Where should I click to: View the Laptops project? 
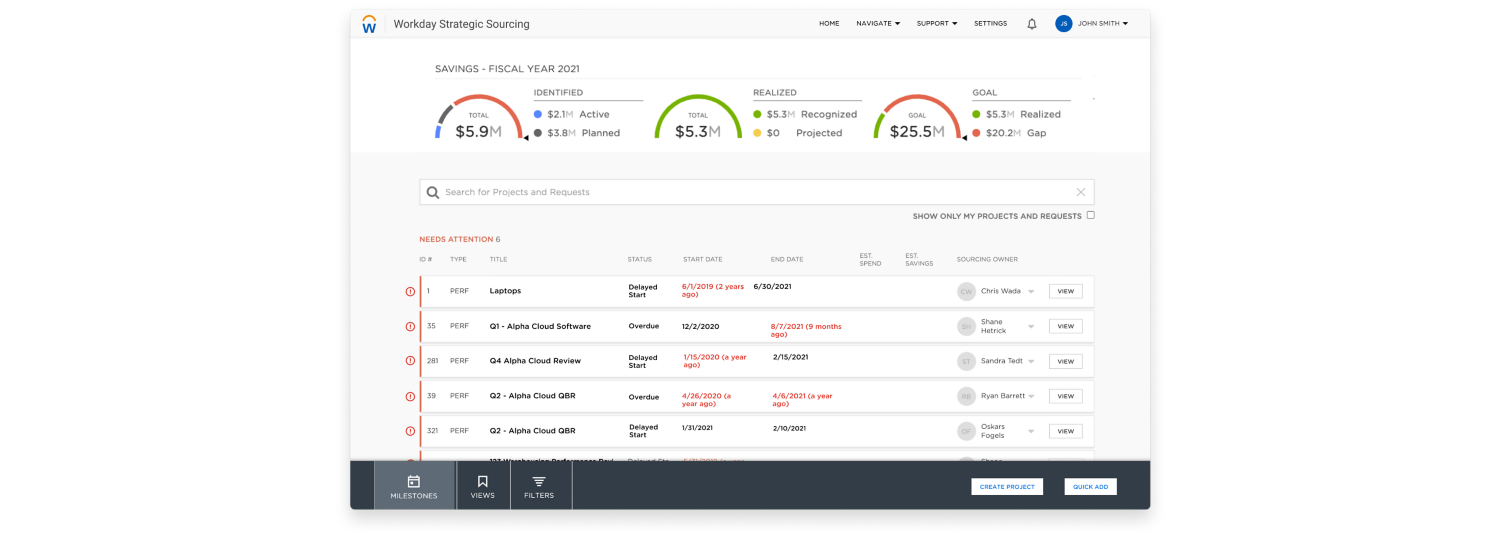(x=1065, y=291)
